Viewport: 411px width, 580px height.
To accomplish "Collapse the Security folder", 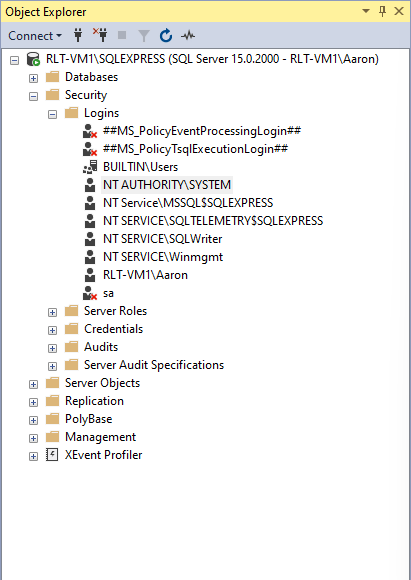I will pyautogui.click(x=33, y=96).
